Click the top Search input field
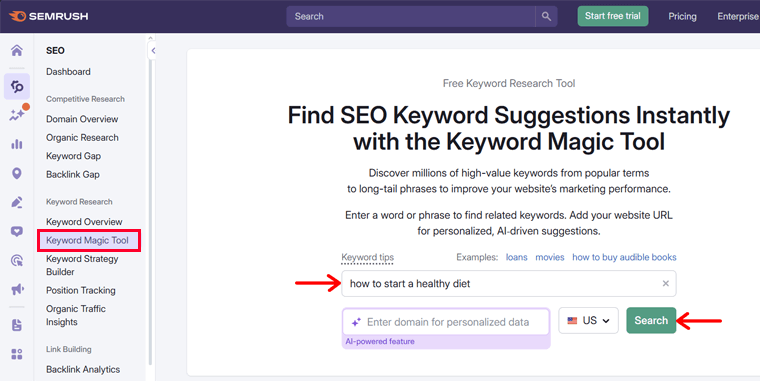The width and height of the screenshot is (760, 381). (411, 16)
